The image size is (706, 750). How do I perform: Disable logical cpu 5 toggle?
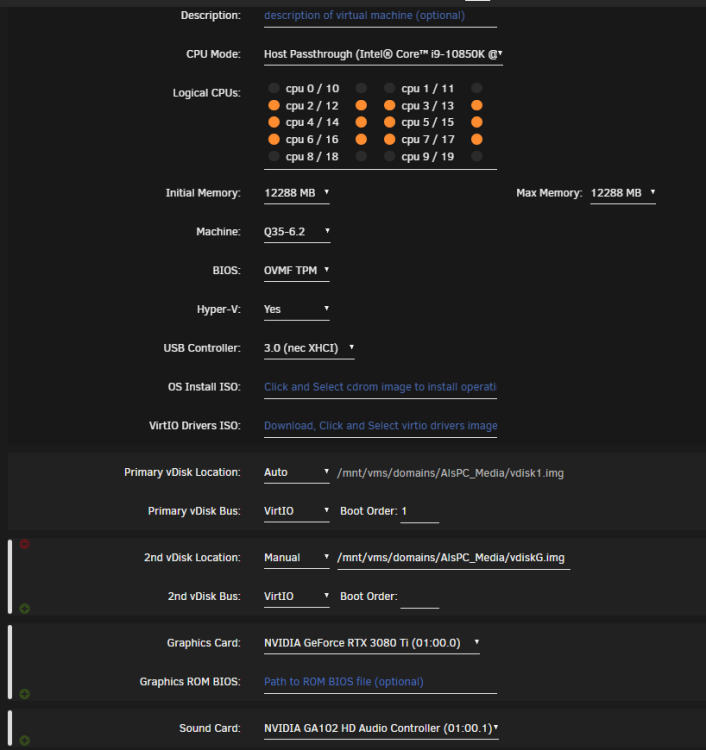click(x=389, y=122)
